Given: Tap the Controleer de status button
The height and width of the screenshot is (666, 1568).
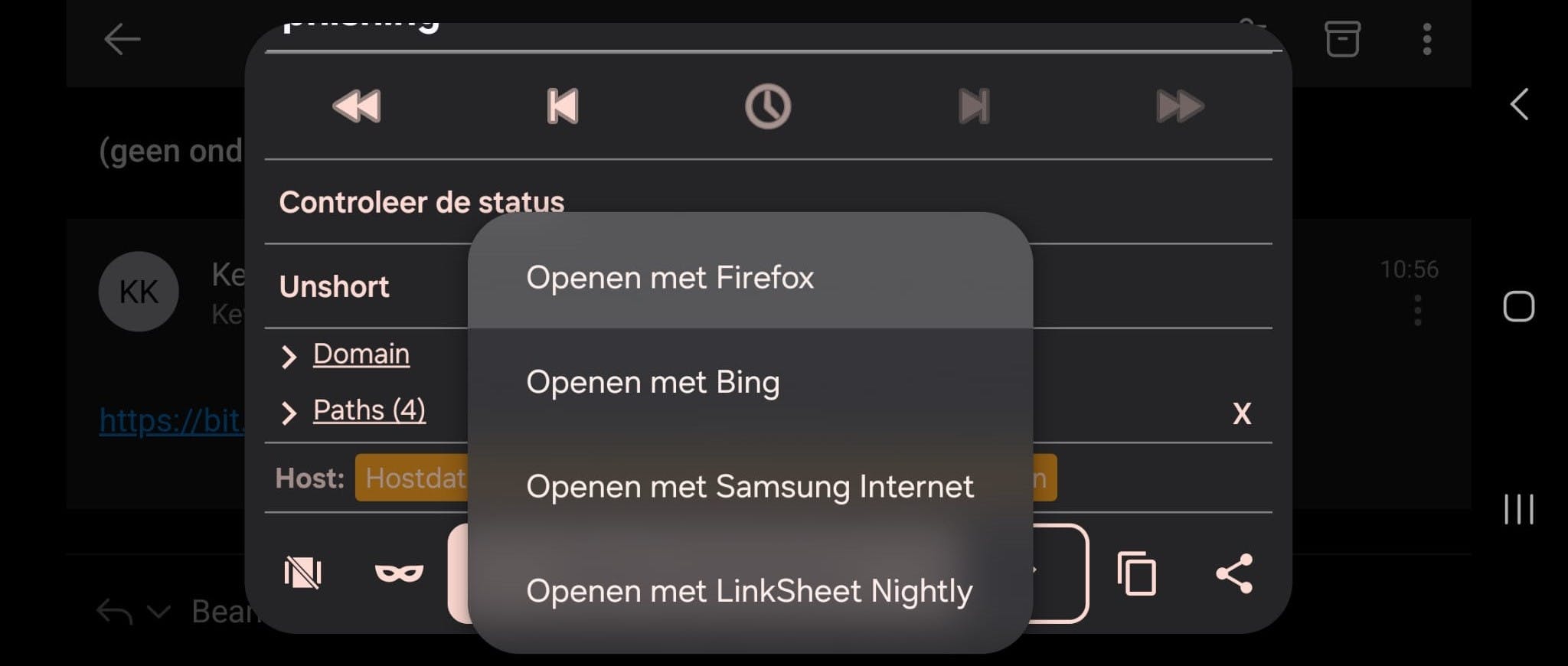Looking at the screenshot, I should tap(422, 202).
